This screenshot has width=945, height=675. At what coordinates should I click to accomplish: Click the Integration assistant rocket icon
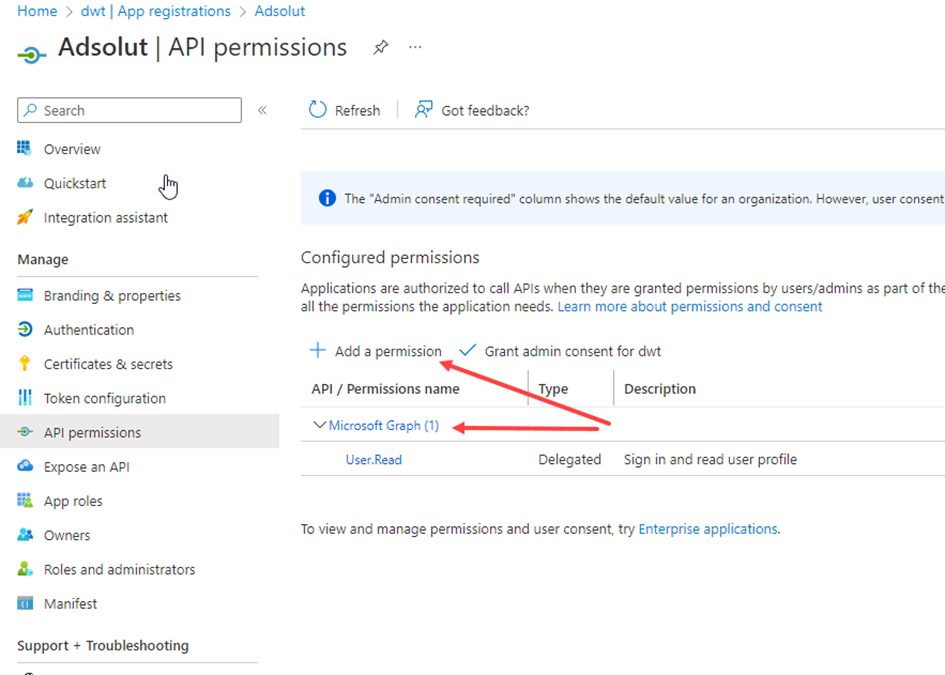tap(25, 218)
